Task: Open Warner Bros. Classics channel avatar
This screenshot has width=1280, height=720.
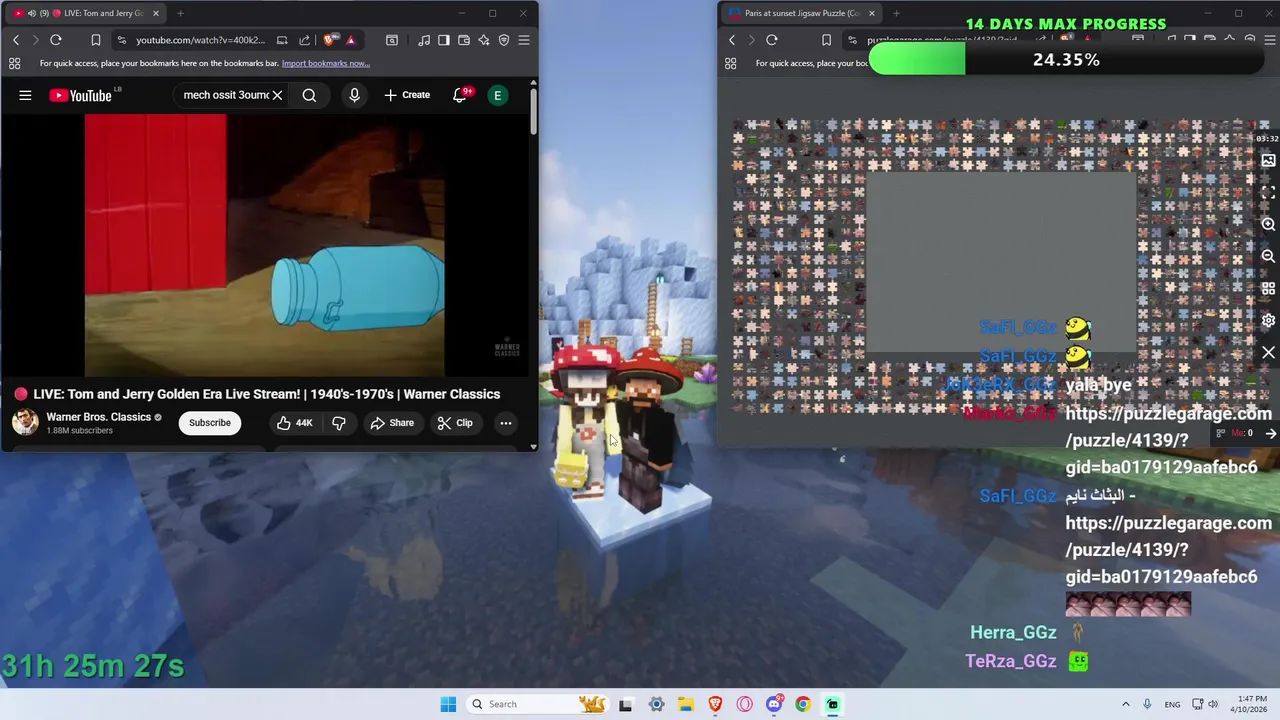Action: point(25,422)
